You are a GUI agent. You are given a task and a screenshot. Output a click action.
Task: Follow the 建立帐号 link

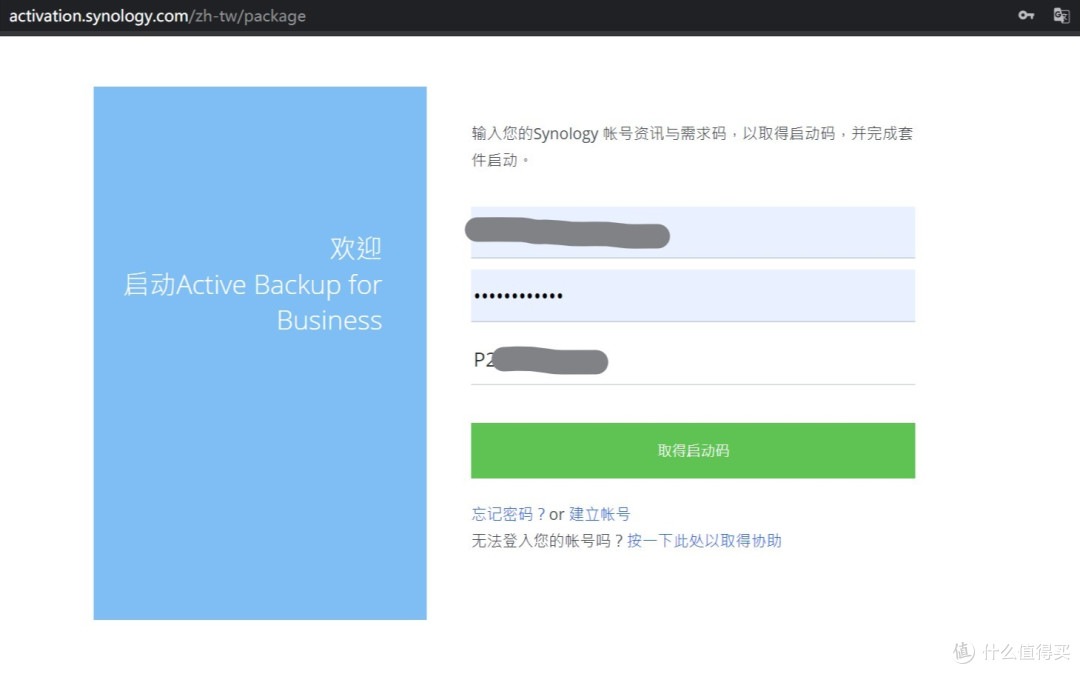click(x=599, y=514)
